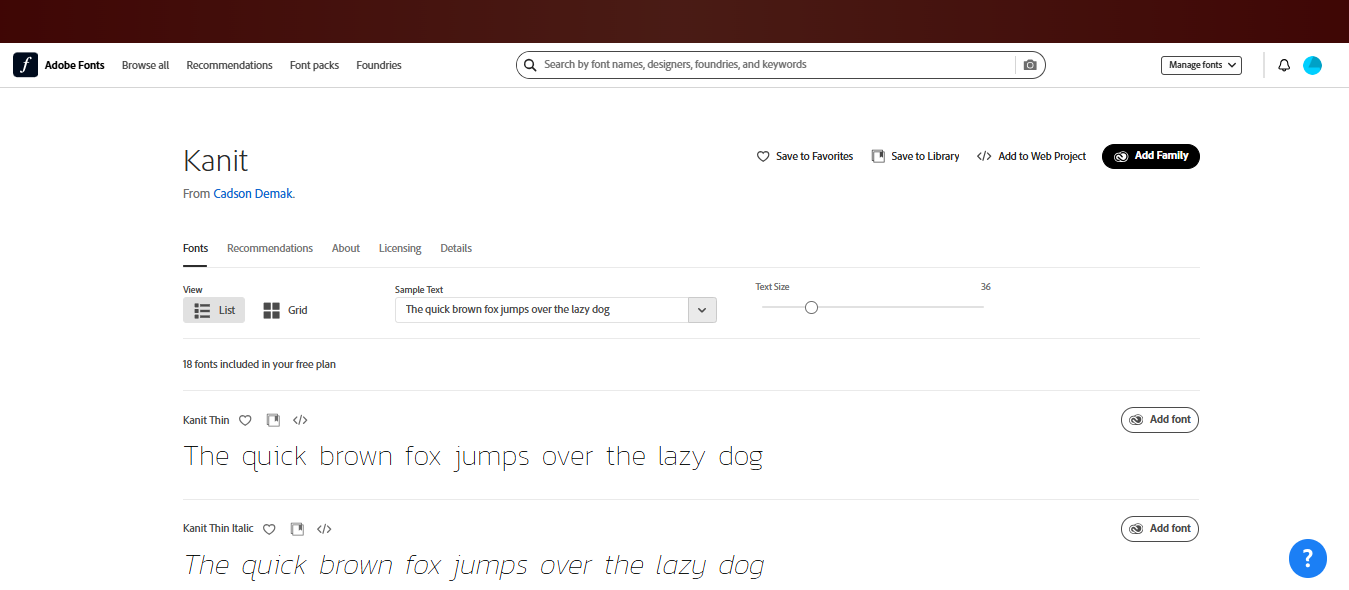Click the font search input field

click(778, 65)
